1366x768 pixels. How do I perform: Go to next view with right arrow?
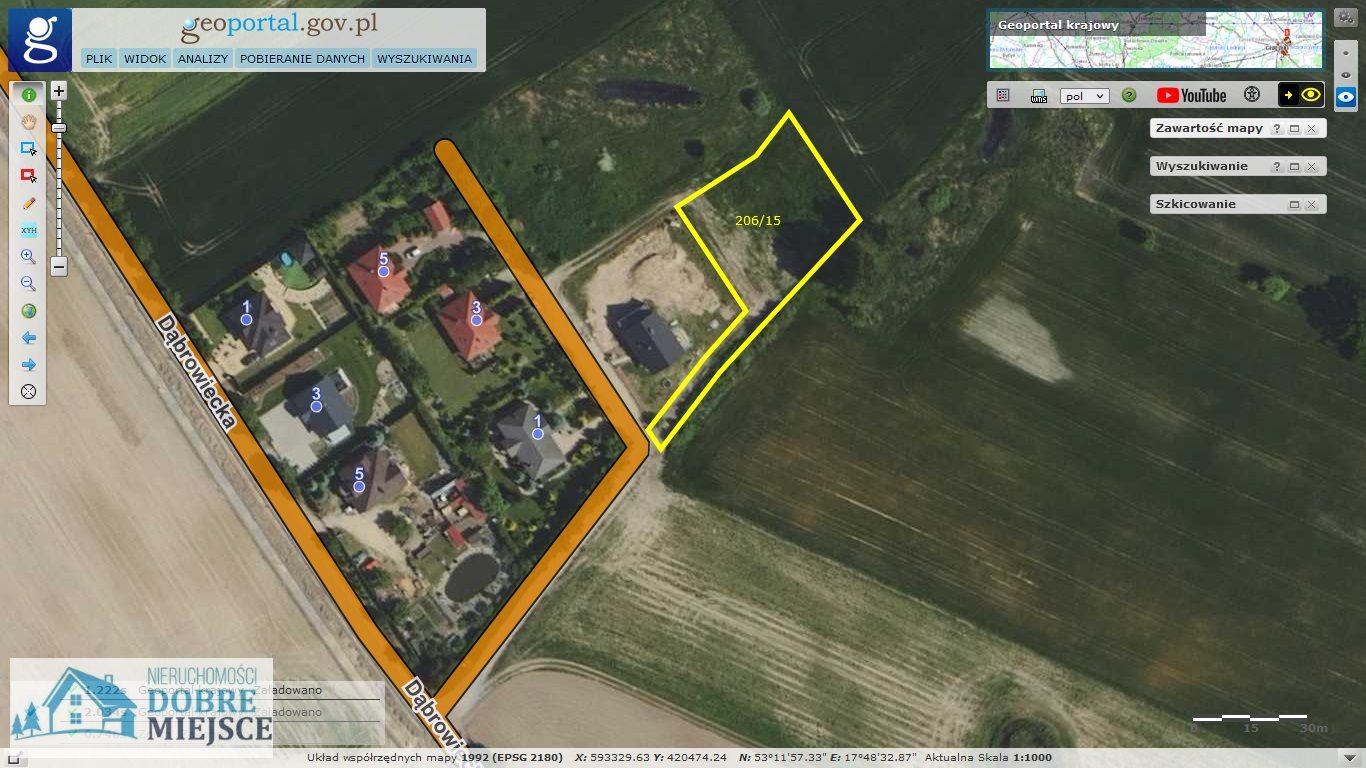(x=28, y=365)
